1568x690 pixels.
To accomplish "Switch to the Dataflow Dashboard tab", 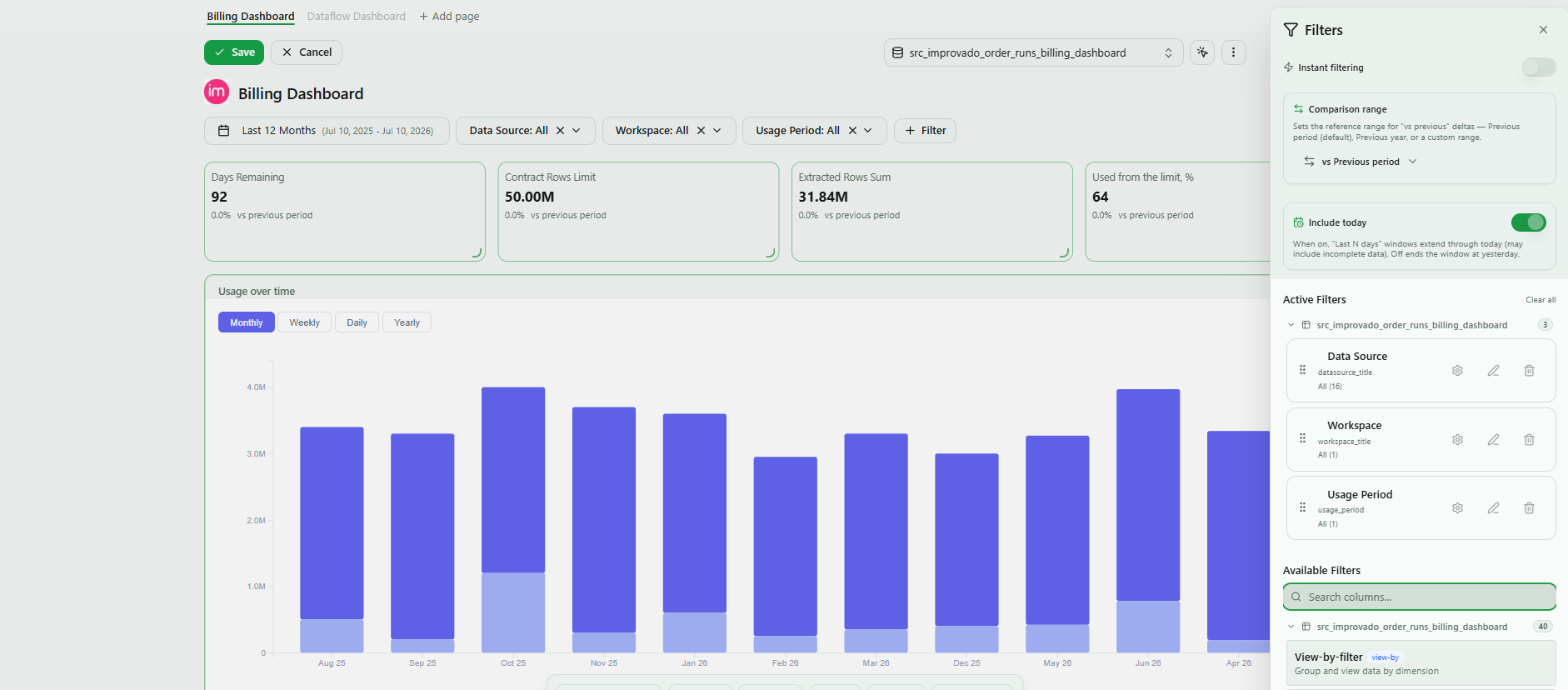I will 357,16.
